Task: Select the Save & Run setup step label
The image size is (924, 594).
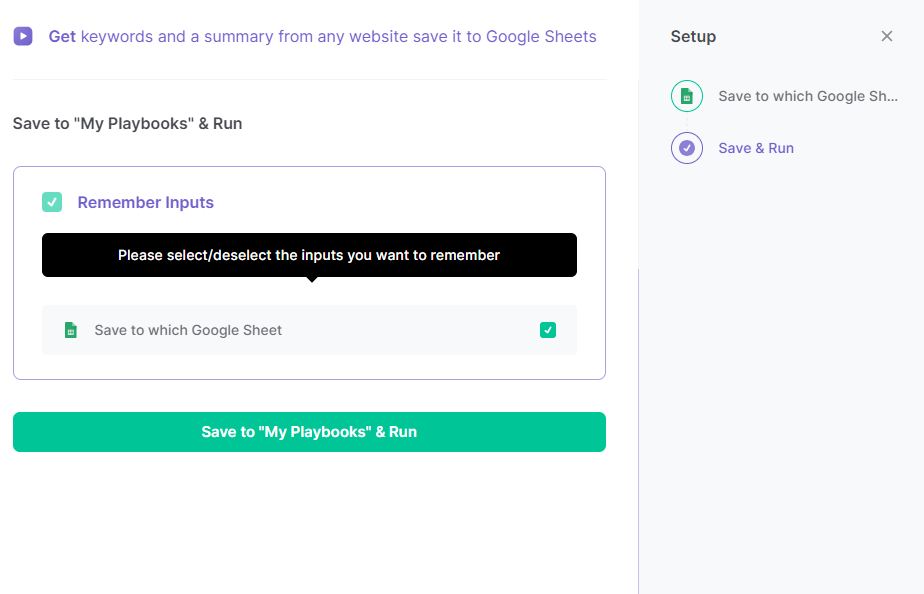Action: click(x=756, y=148)
